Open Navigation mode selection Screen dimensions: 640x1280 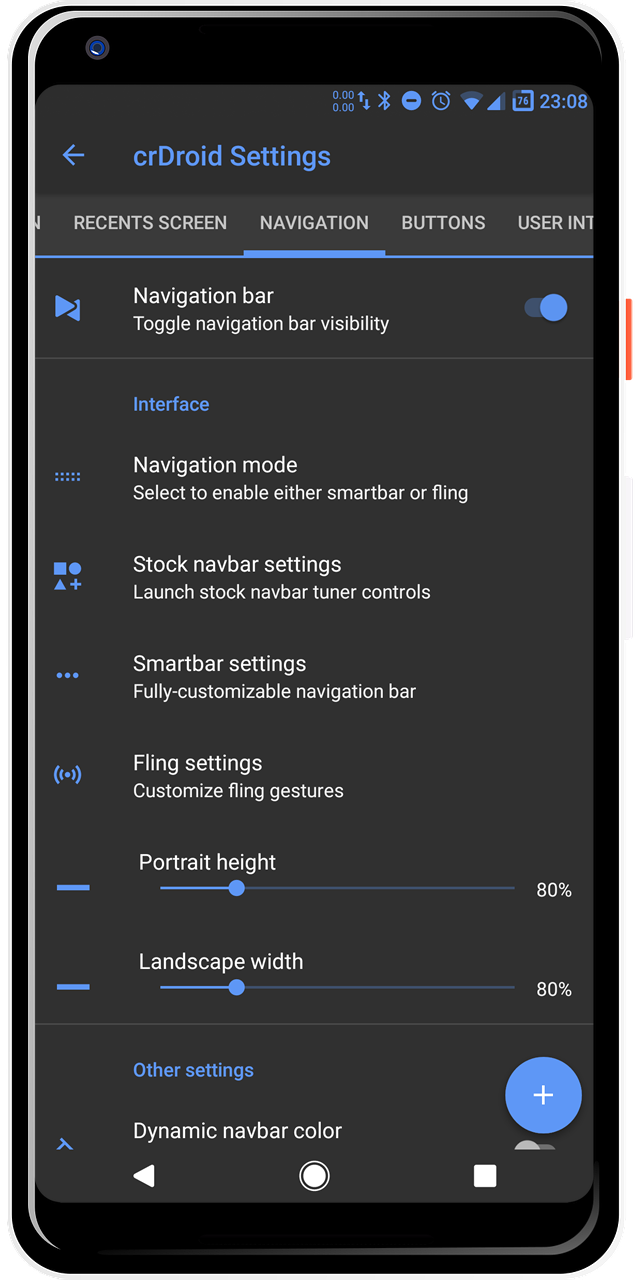click(300, 477)
